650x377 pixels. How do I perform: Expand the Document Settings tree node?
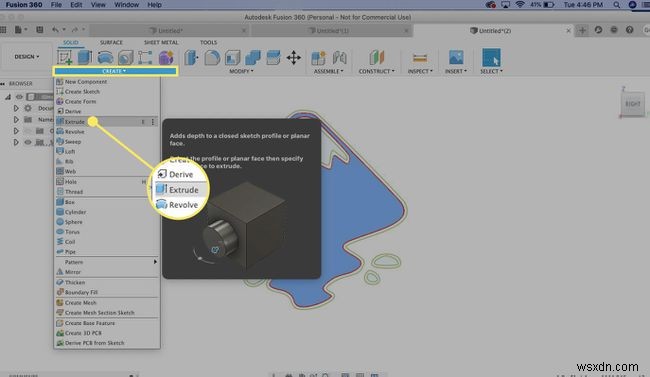[x=16, y=108]
